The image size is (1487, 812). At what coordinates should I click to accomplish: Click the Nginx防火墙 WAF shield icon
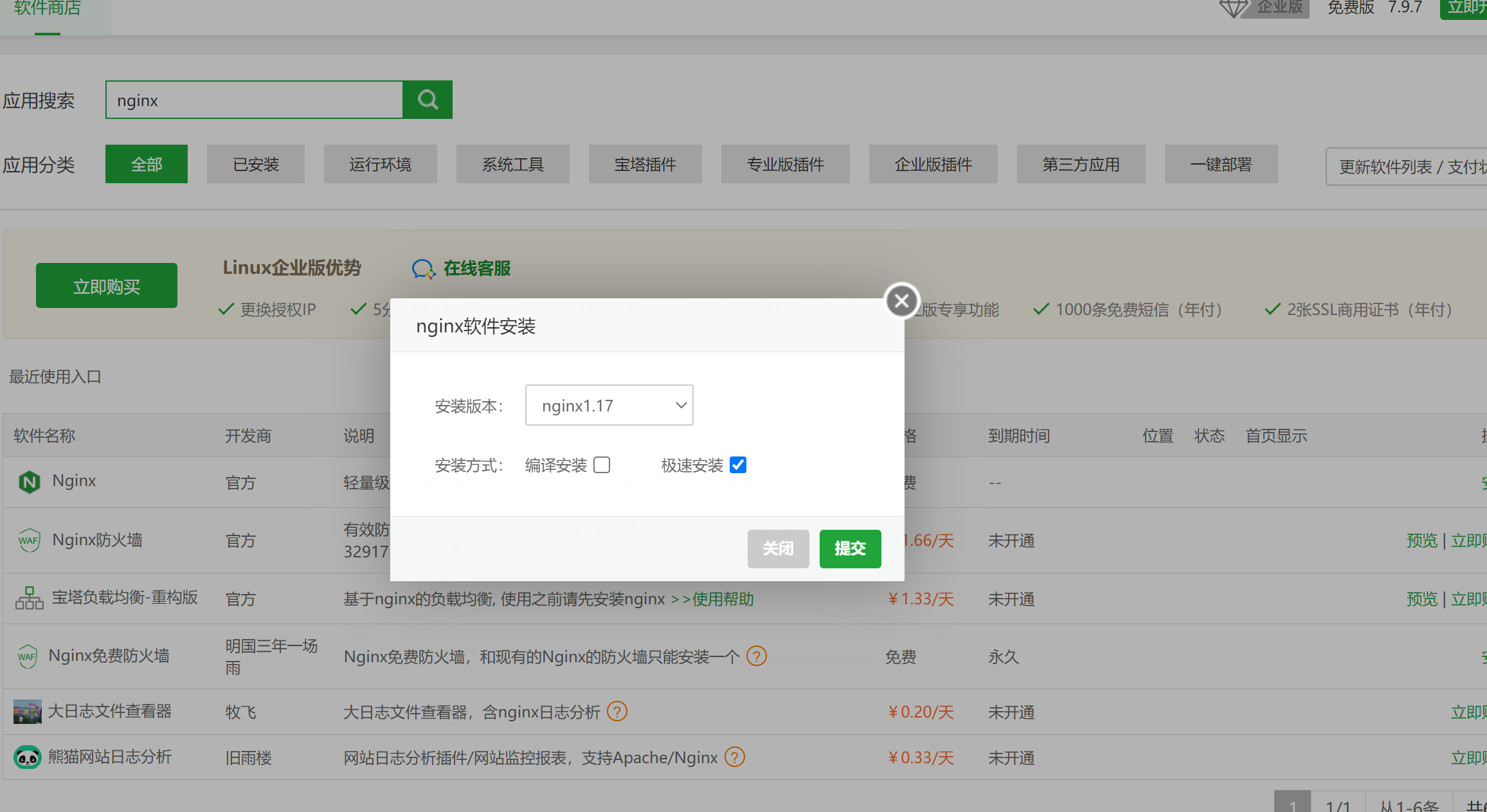pos(29,540)
